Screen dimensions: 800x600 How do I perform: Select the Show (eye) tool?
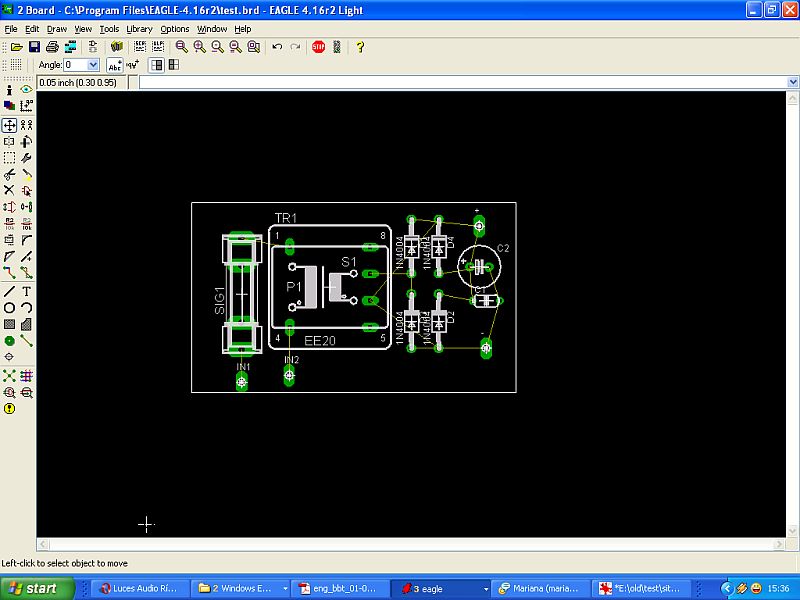point(27,90)
